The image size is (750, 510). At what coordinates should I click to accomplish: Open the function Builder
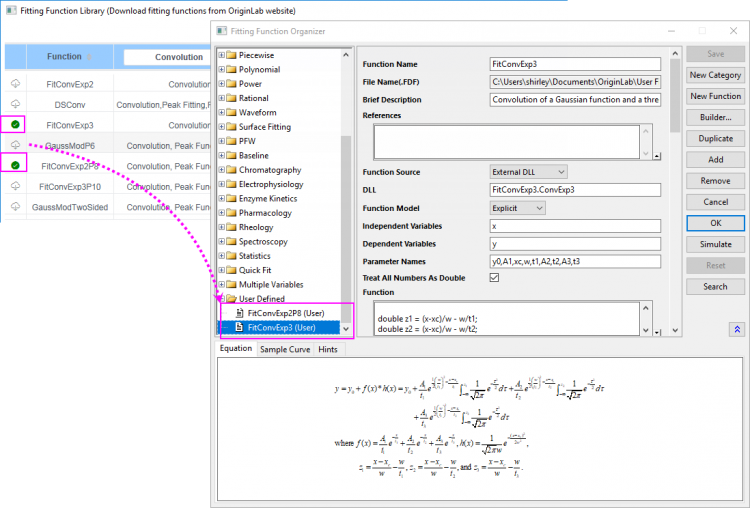716,117
